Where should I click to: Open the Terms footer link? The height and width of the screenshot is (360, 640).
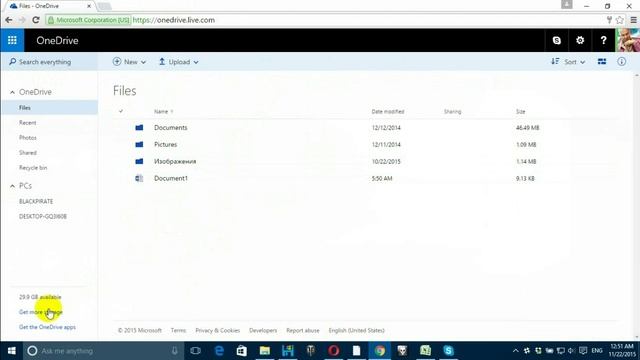tap(178, 330)
